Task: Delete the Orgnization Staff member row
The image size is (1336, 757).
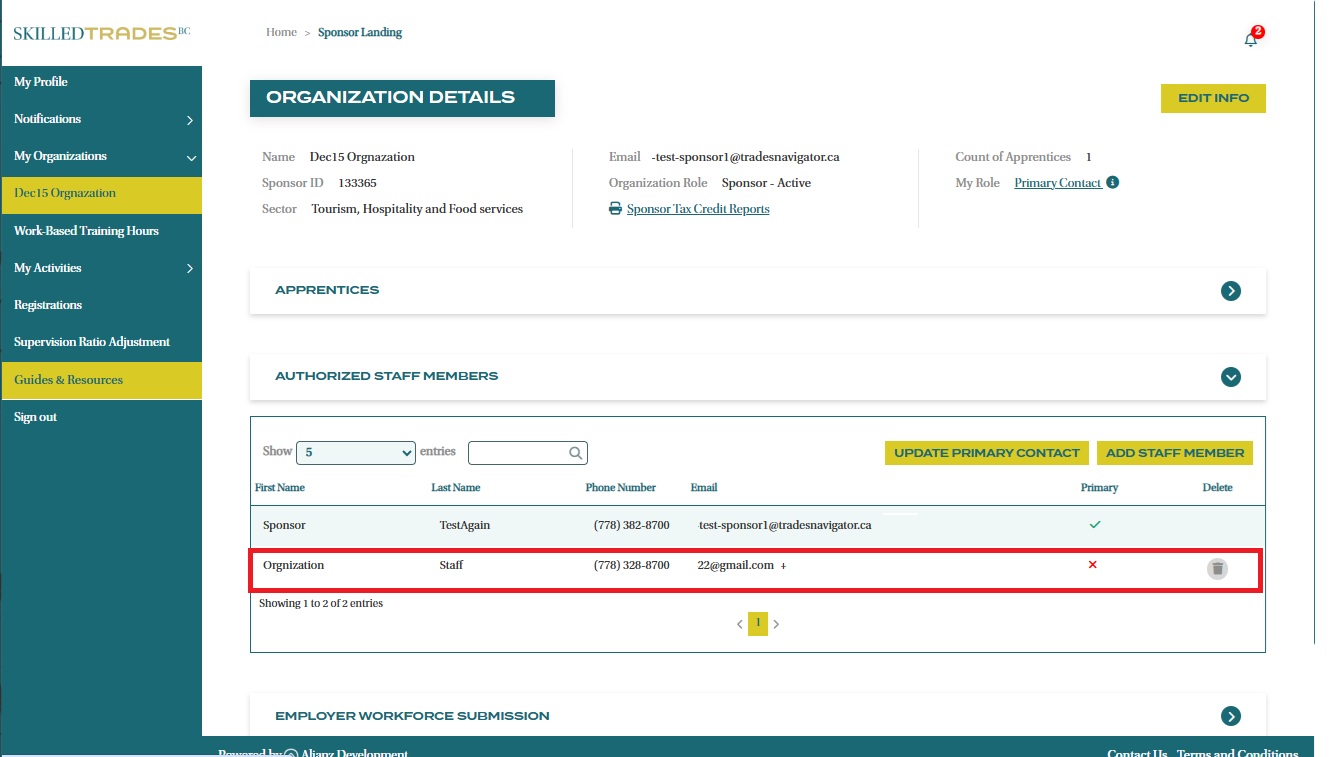Action: (1216, 569)
